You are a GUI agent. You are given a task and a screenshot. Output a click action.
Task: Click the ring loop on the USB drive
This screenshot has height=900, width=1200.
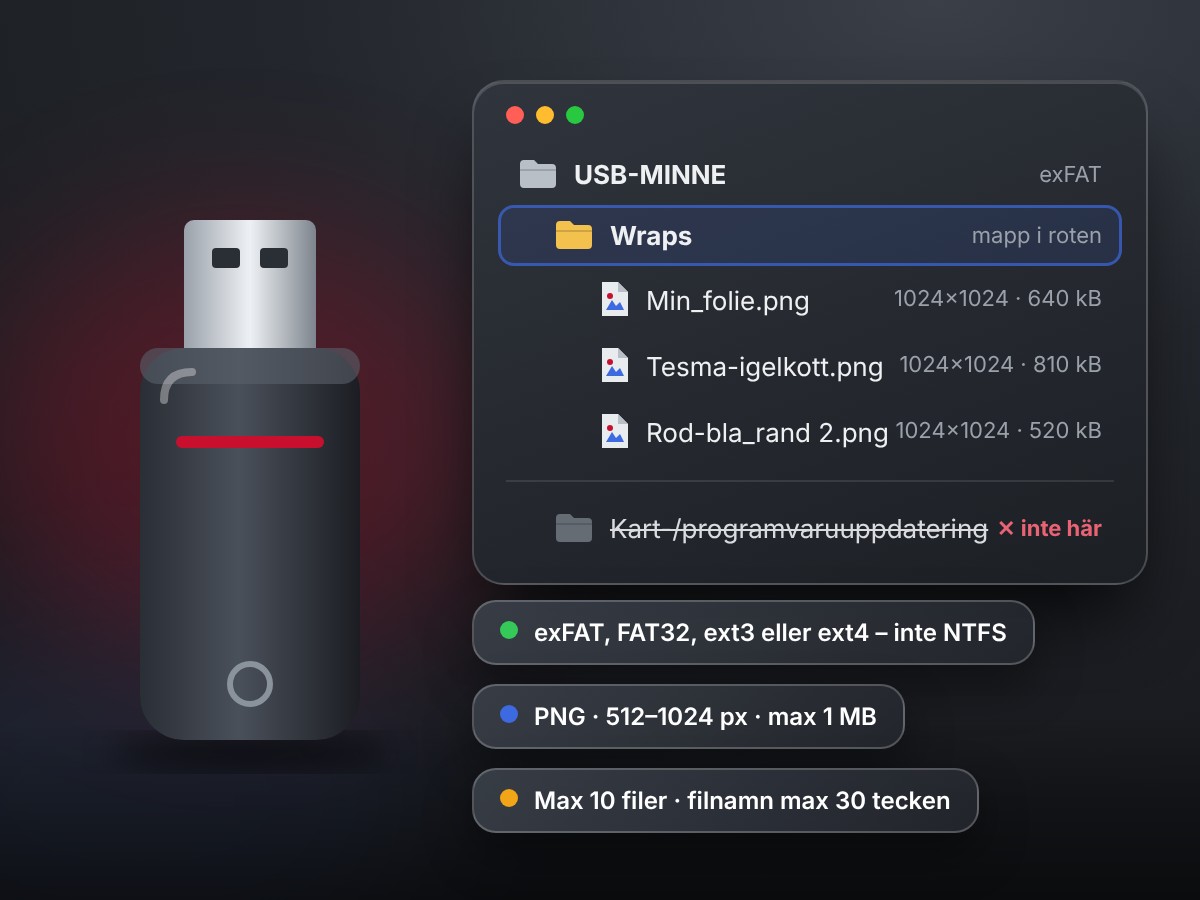(x=250, y=684)
